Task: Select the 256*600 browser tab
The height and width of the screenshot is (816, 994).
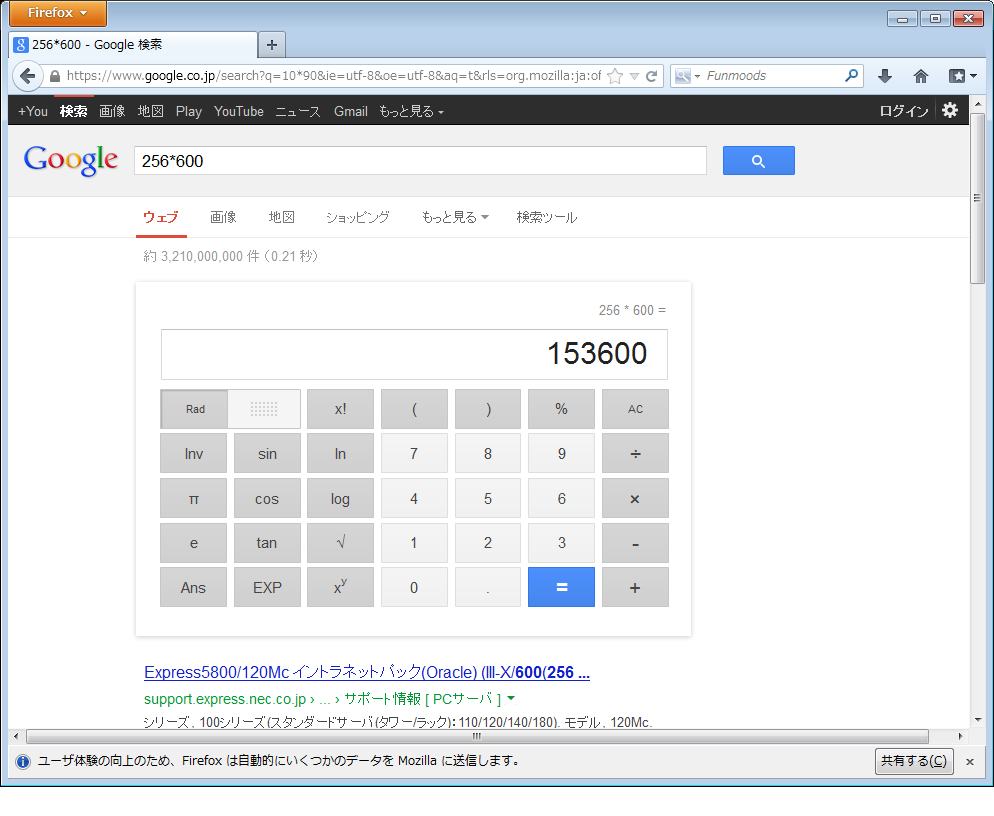Action: [x=133, y=45]
